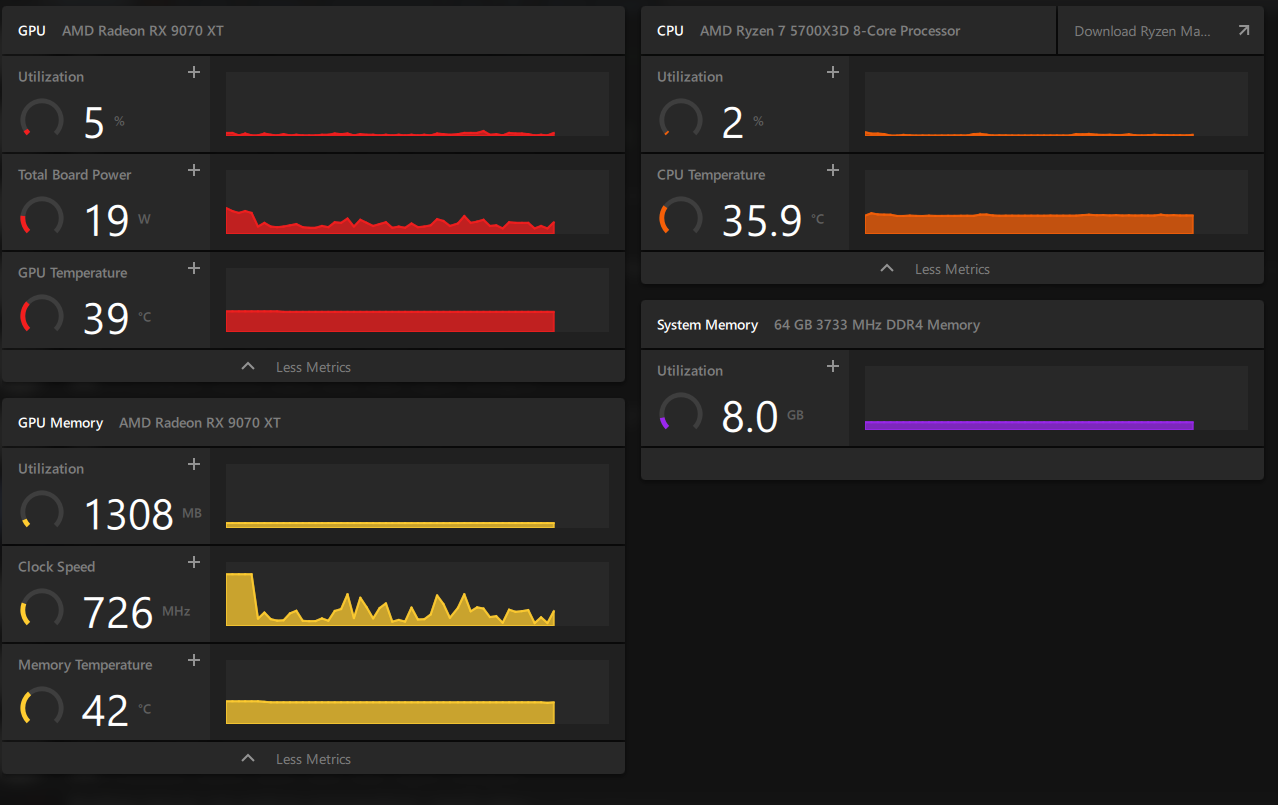Image resolution: width=1278 pixels, height=805 pixels.
Task: Click plus icon next to Clock Speed
Action: pos(194,562)
